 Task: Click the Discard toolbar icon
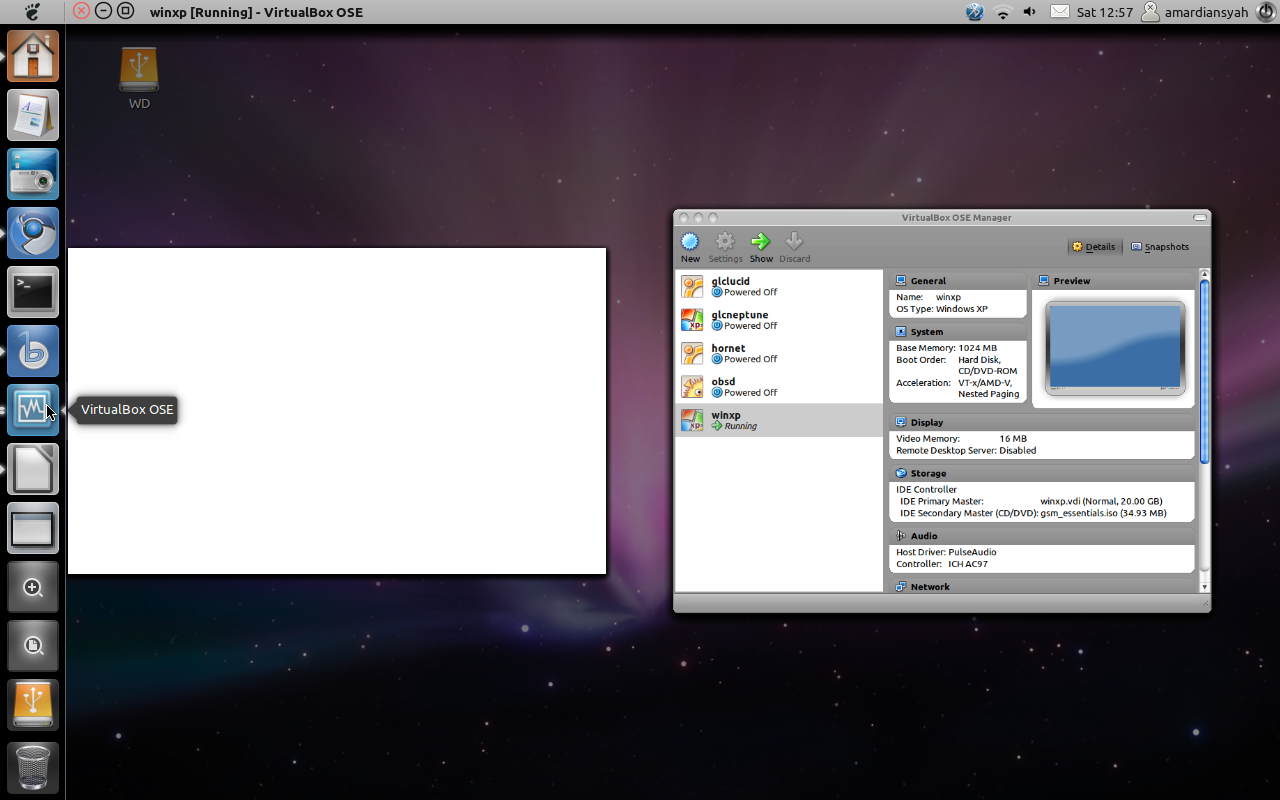(794, 241)
